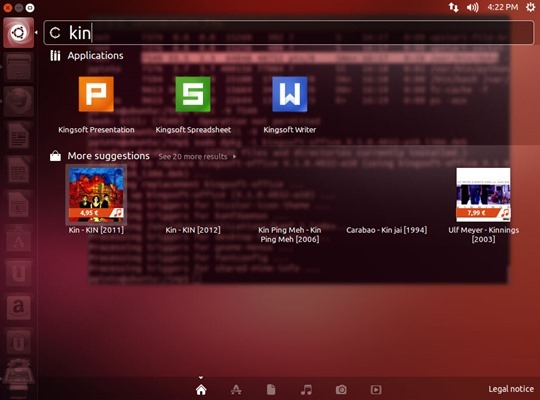This screenshot has width=540, height=400.
Task: Switch to the Applications lens
Action: (236, 390)
